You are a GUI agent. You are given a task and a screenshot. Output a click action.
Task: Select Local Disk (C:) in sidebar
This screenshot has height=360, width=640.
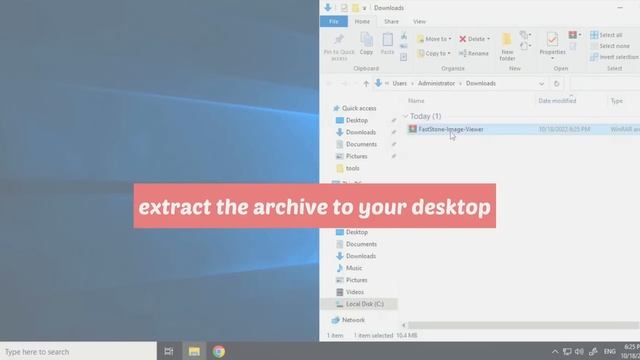(360, 304)
